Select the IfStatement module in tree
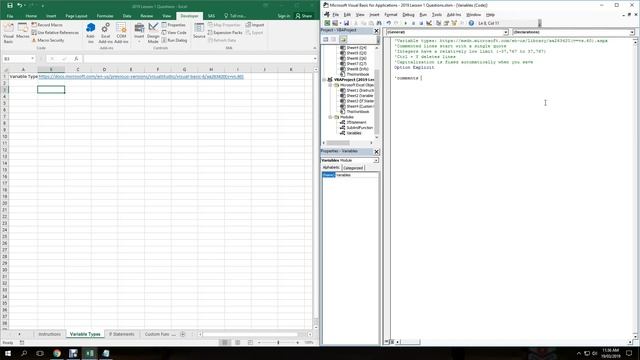 pyautogui.click(x=356, y=122)
